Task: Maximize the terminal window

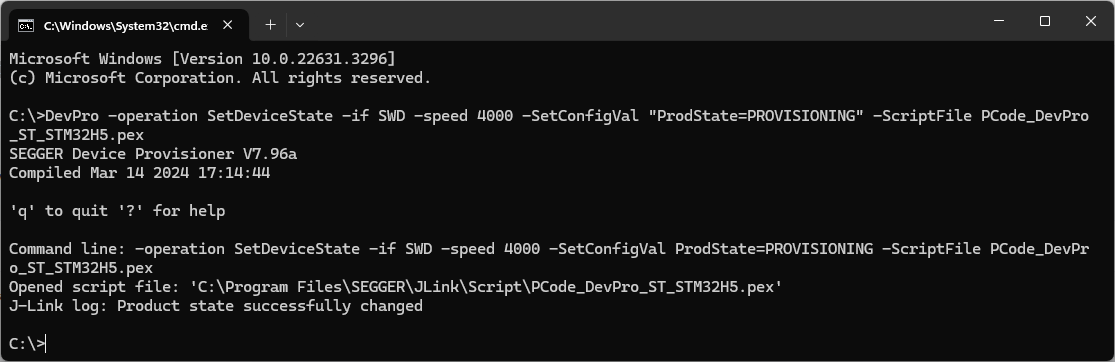Action: (1045, 22)
